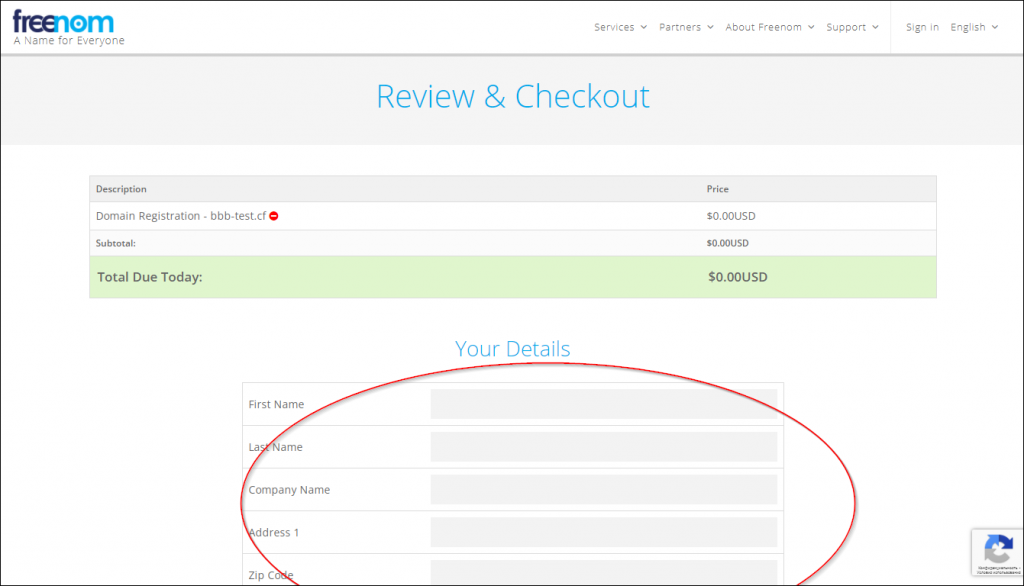Click the Review & Checkout heading
Viewport: 1024px width, 586px height.
click(513, 97)
